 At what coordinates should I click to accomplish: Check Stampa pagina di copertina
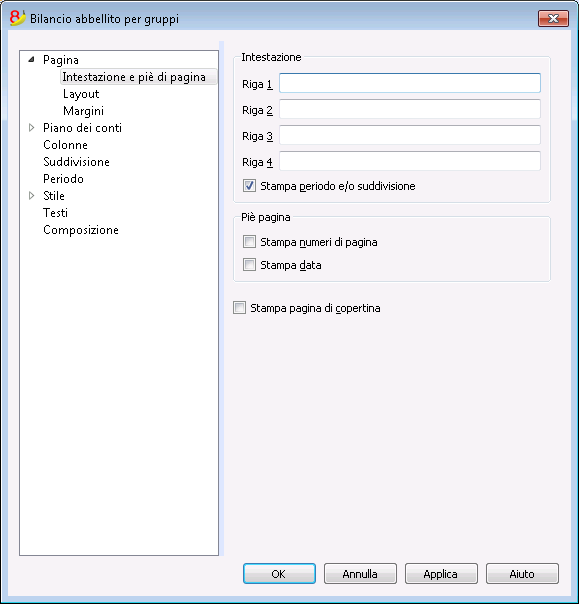pyautogui.click(x=239, y=308)
